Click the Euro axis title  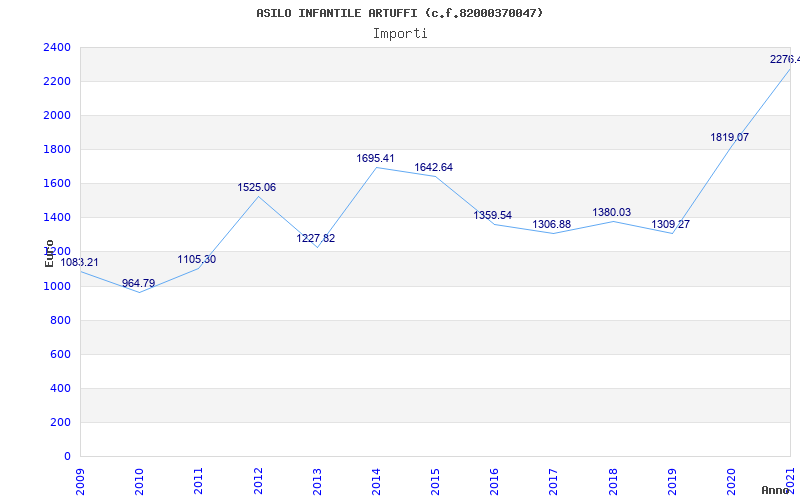49,253
